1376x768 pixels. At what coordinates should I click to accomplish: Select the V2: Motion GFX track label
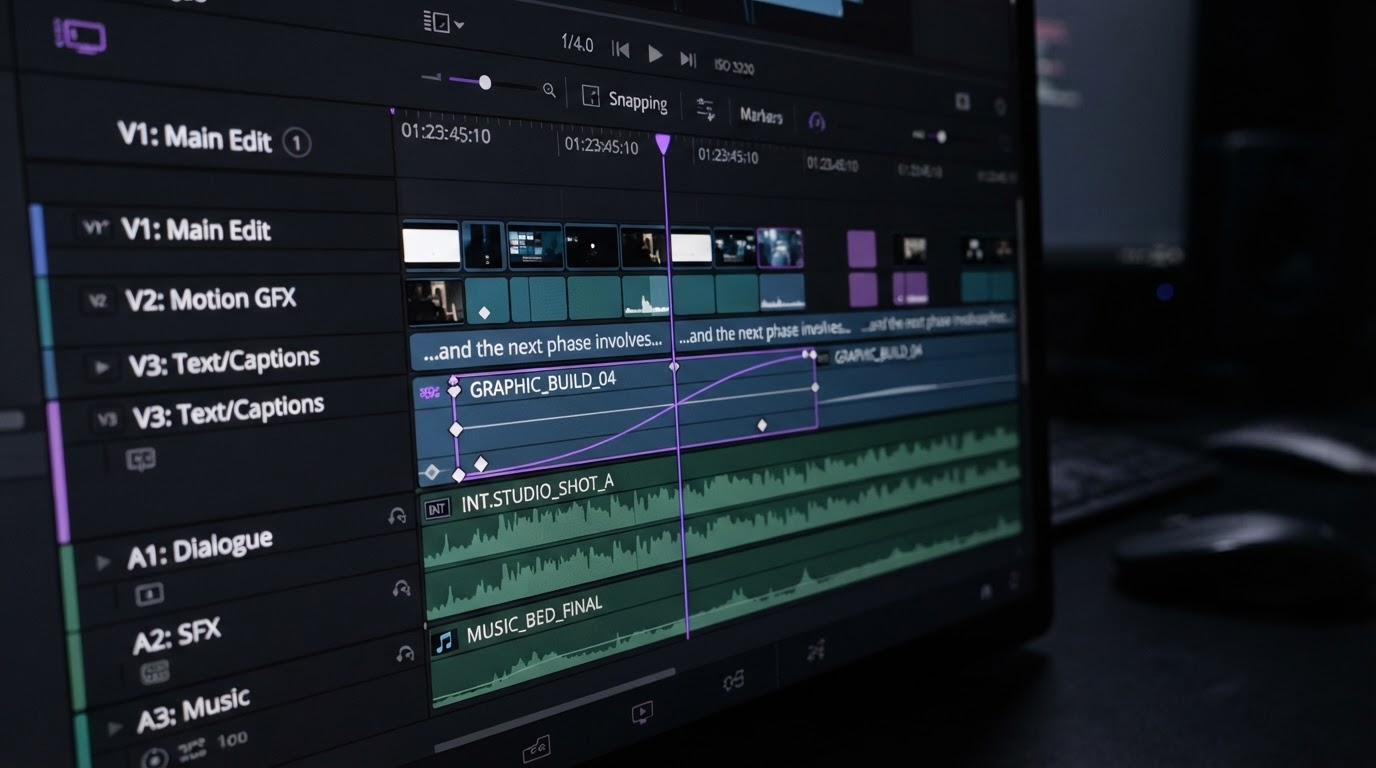pos(211,298)
